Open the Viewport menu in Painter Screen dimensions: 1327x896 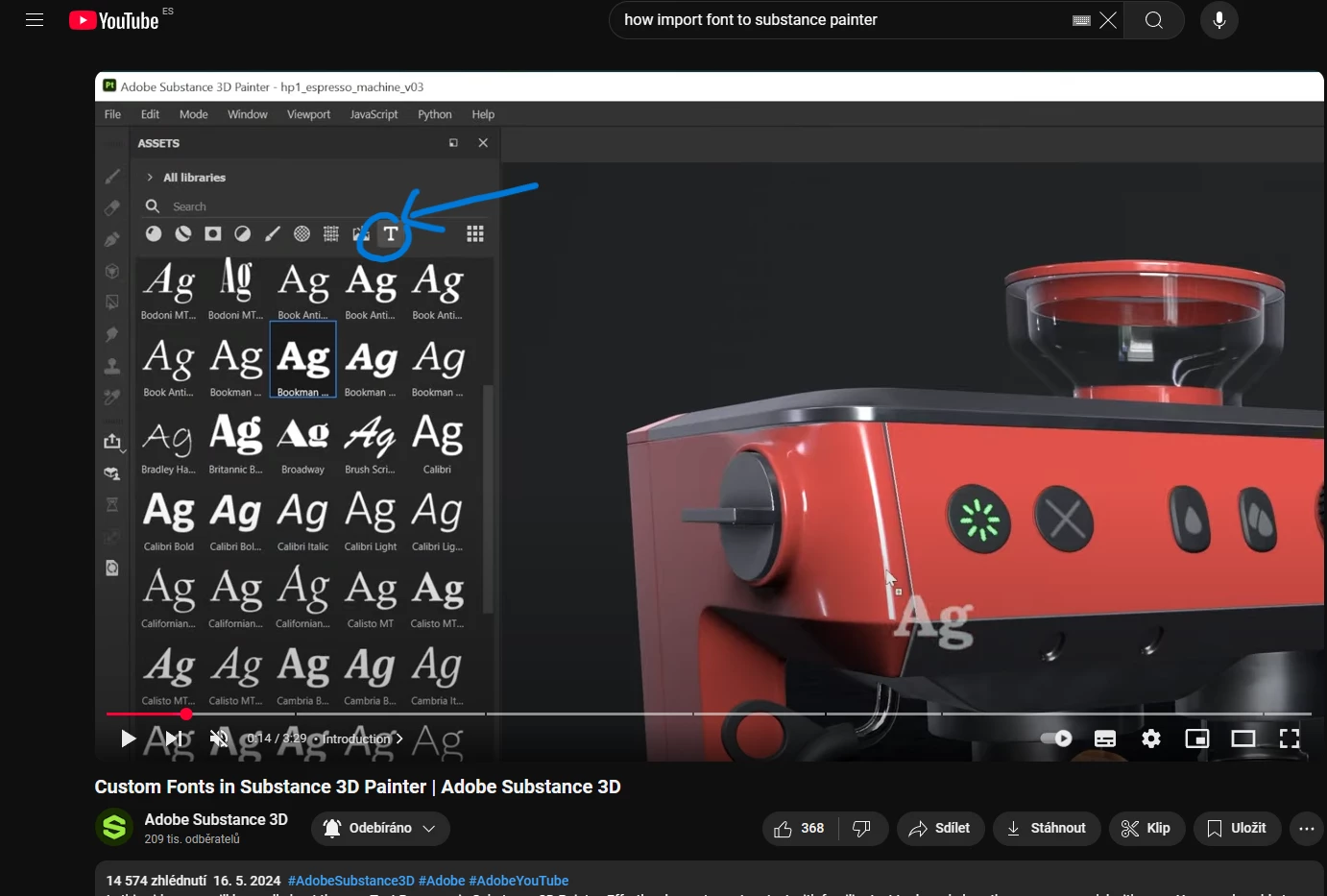point(308,114)
